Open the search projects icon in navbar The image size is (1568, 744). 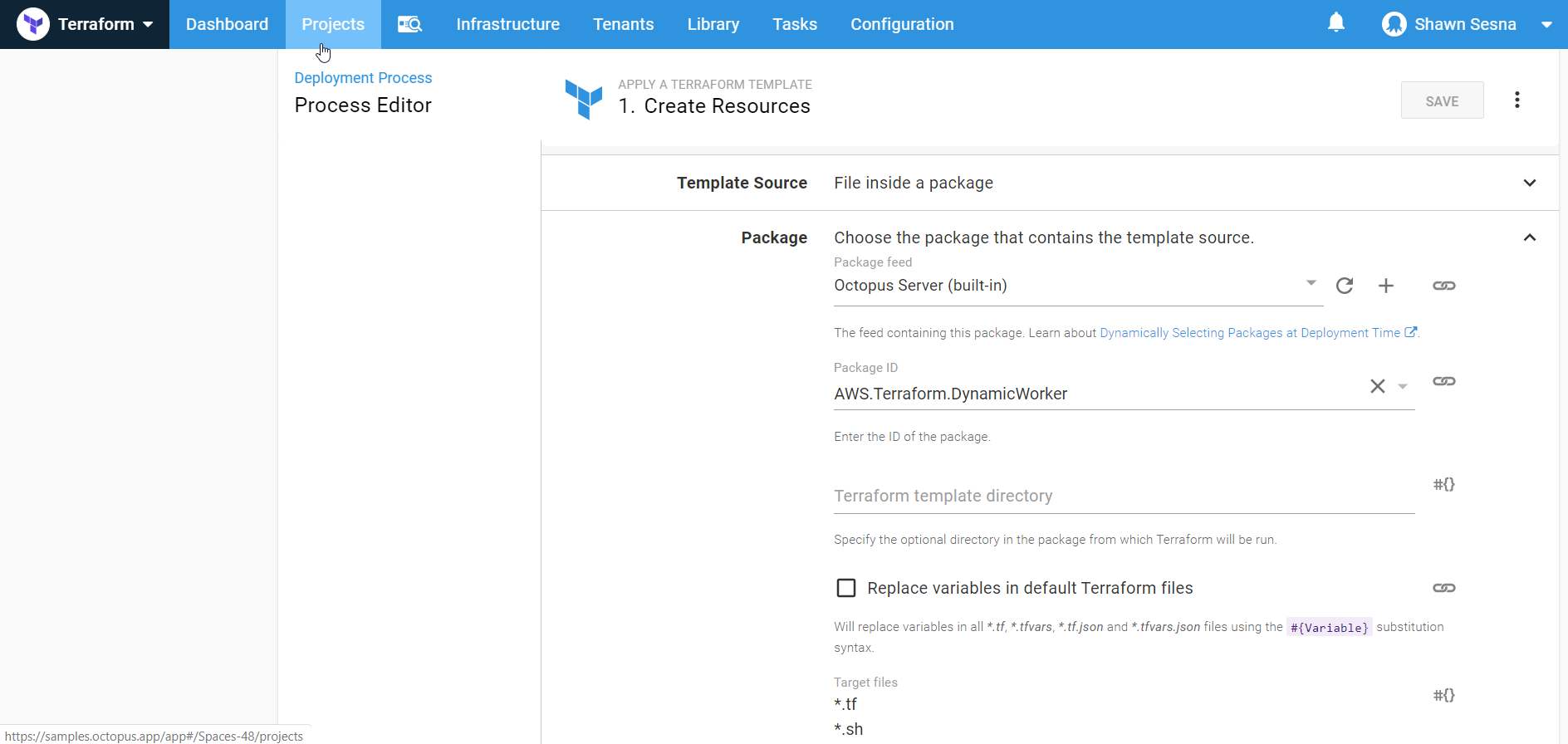(x=409, y=24)
